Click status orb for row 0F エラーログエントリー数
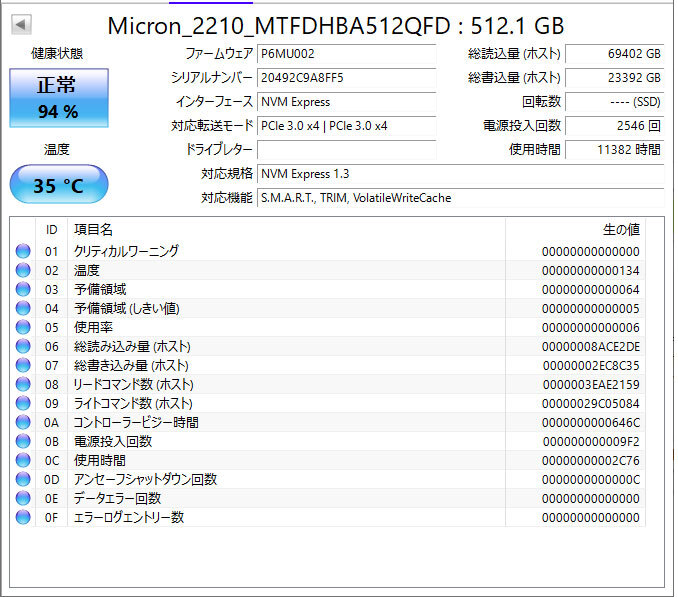The height and width of the screenshot is (597, 678). 23,517
